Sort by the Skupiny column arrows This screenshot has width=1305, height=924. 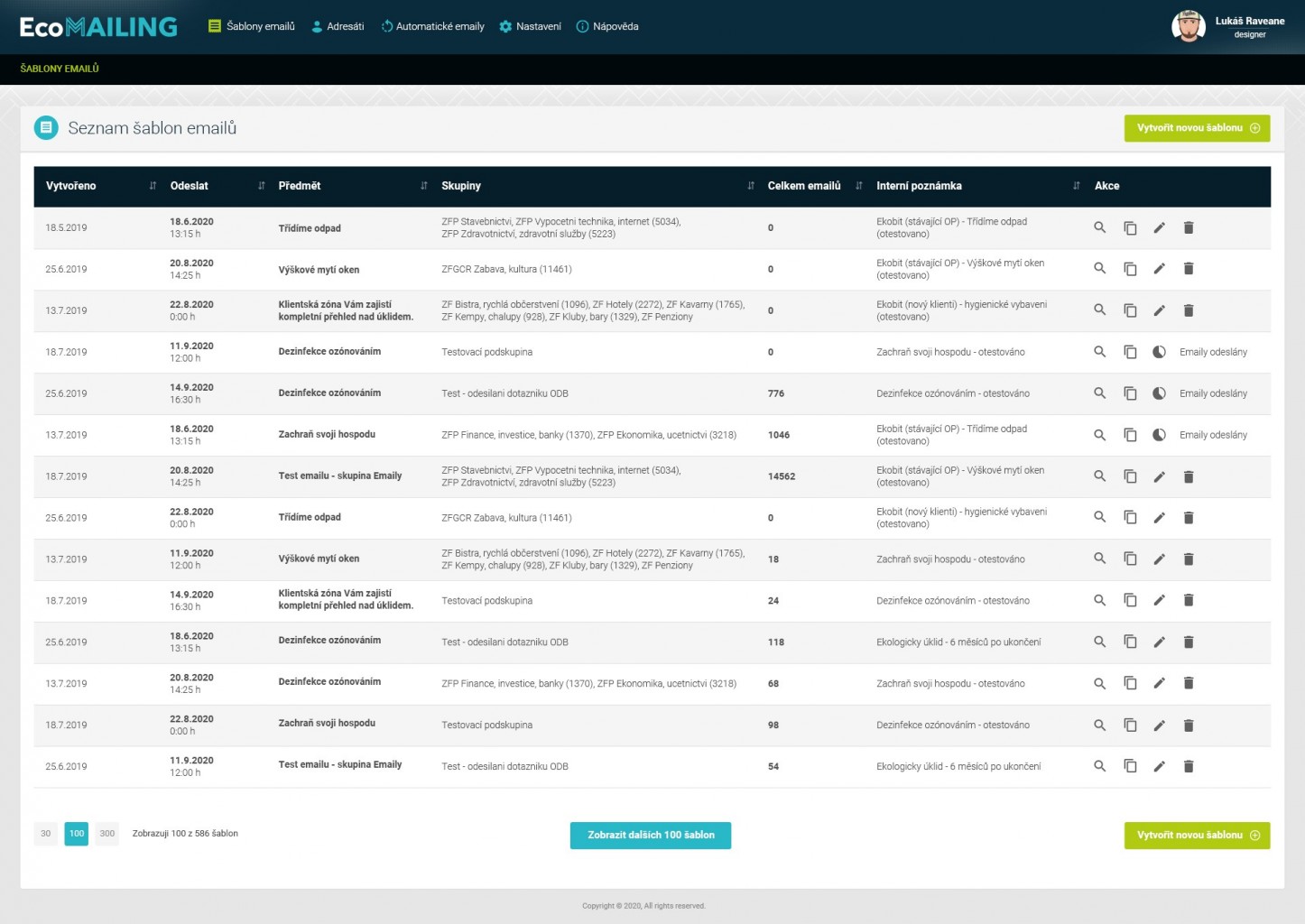(x=750, y=186)
